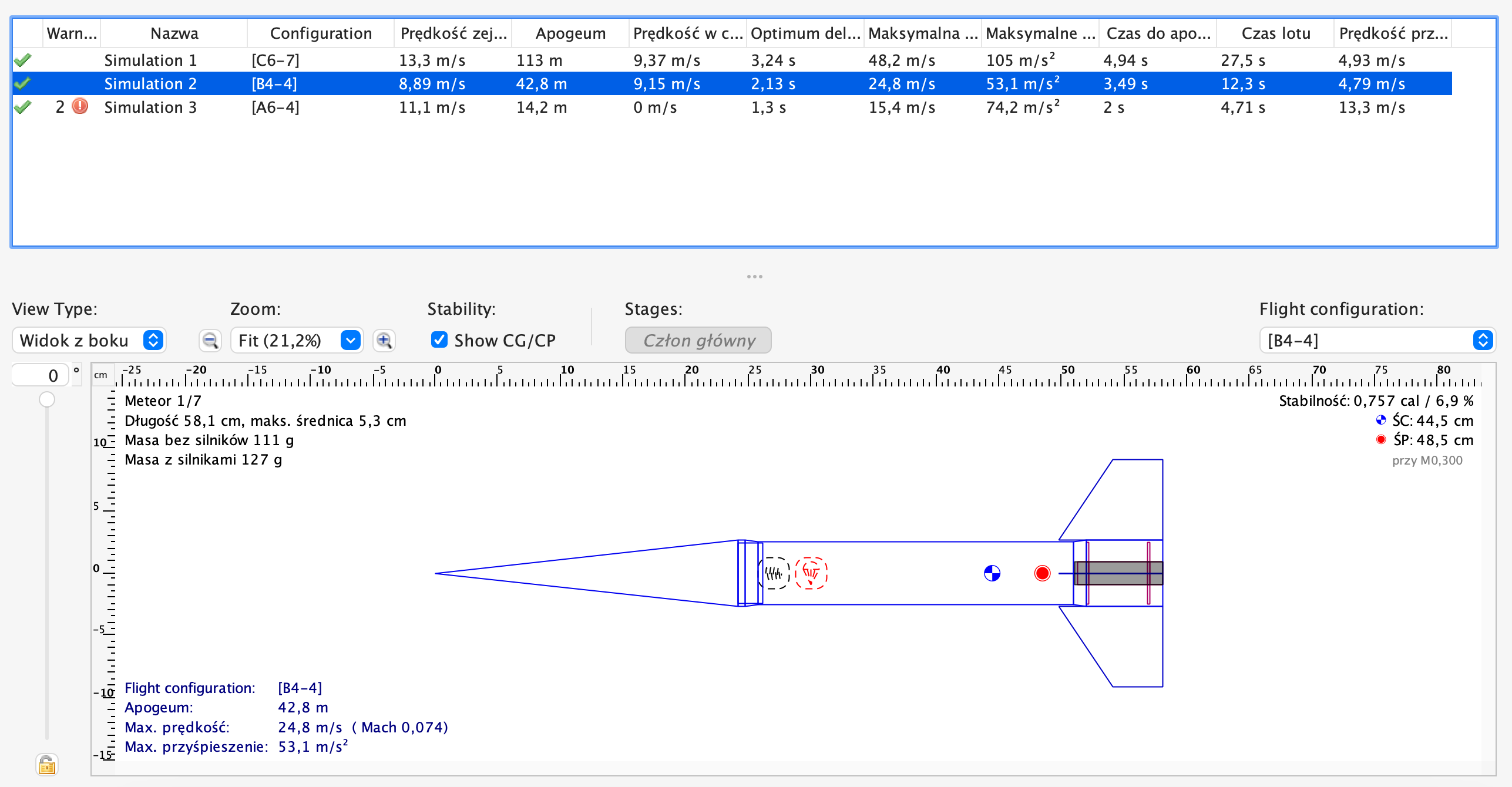Toggle the Show CG/CP checkbox
Viewport: 1512px width, 787px height.
(x=439, y=340)
